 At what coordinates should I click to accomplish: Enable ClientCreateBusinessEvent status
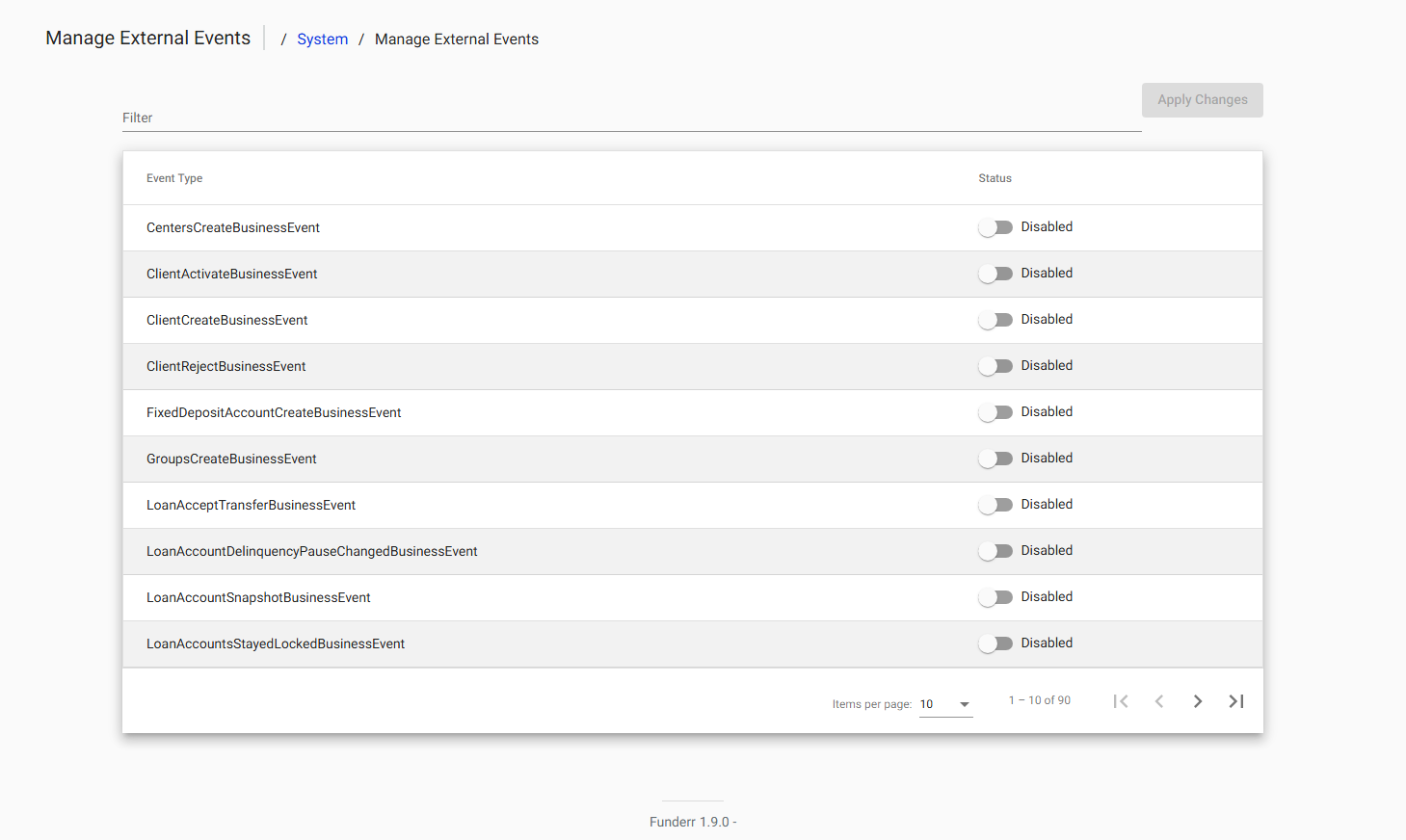pos(996,319)
